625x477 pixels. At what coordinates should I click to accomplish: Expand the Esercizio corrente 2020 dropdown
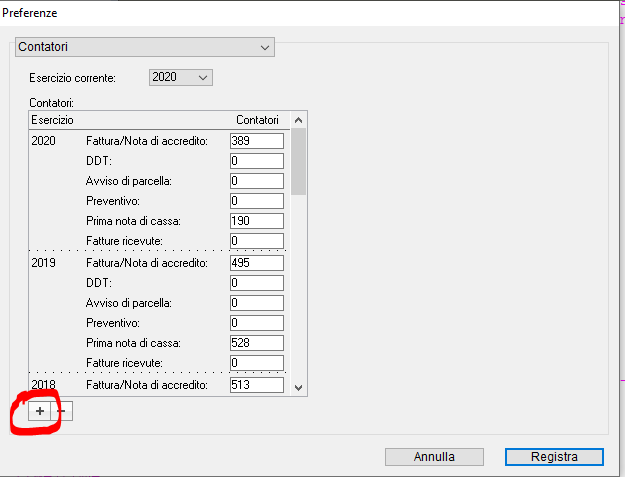pos(181,77)
